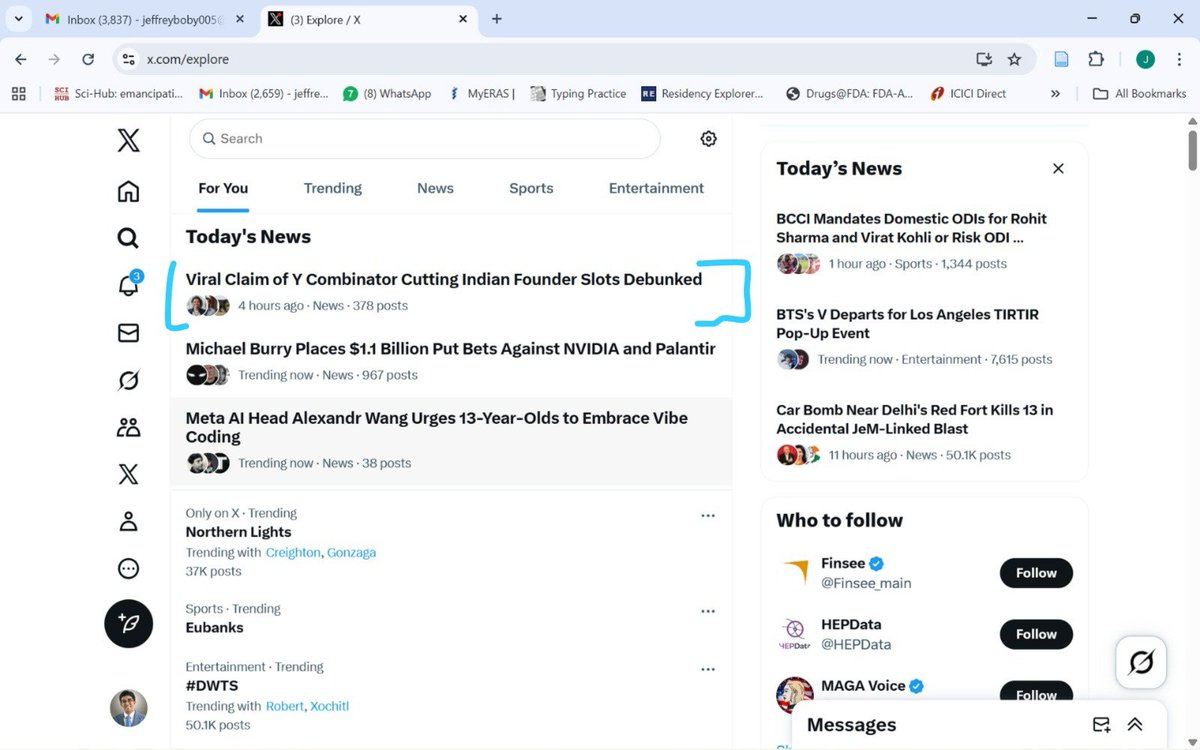
Task: Open the Sci-Hub bookmark
Action: click(118, 94)
